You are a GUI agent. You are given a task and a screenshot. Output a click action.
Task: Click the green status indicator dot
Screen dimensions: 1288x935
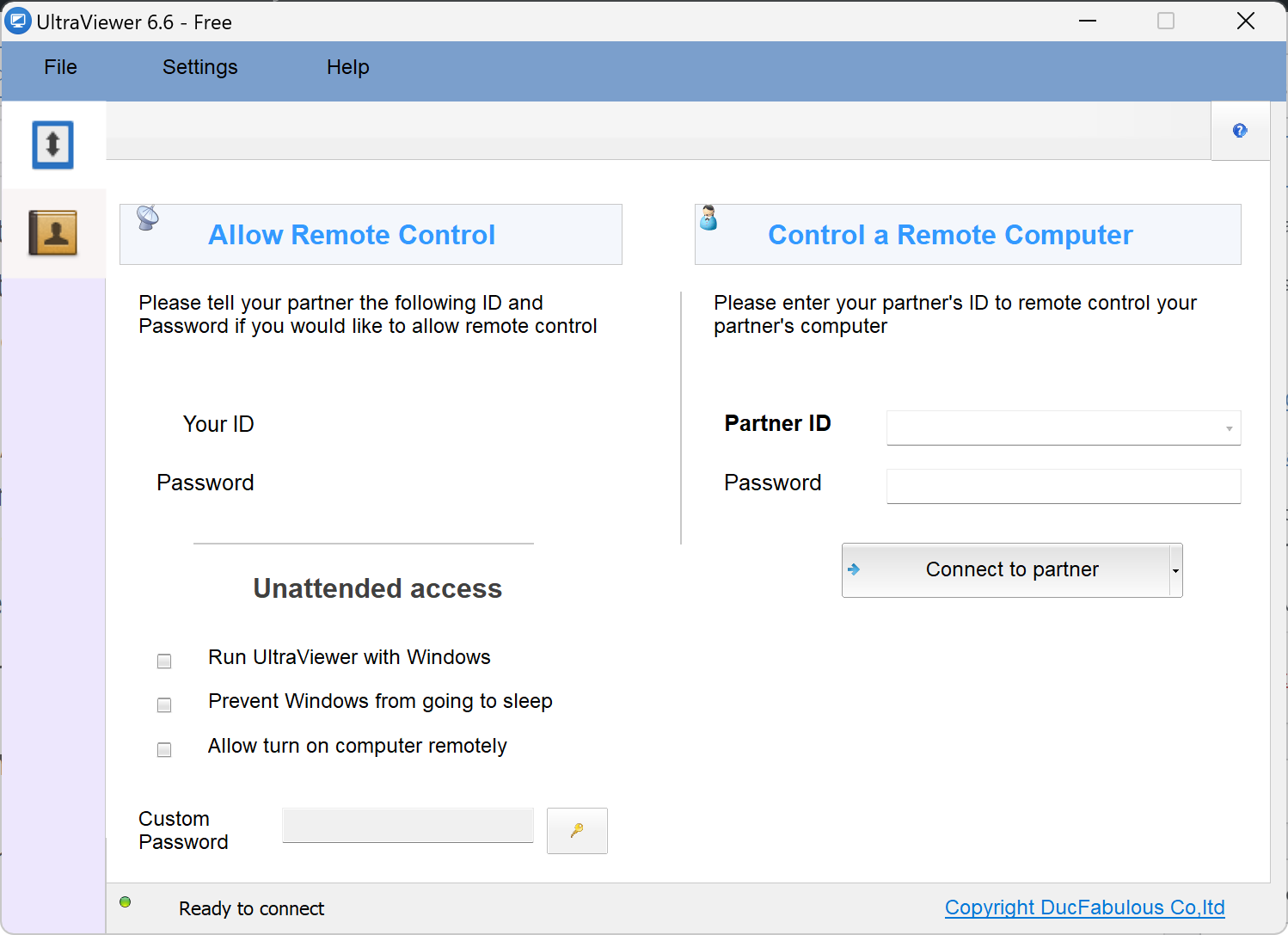pos(126,901)
